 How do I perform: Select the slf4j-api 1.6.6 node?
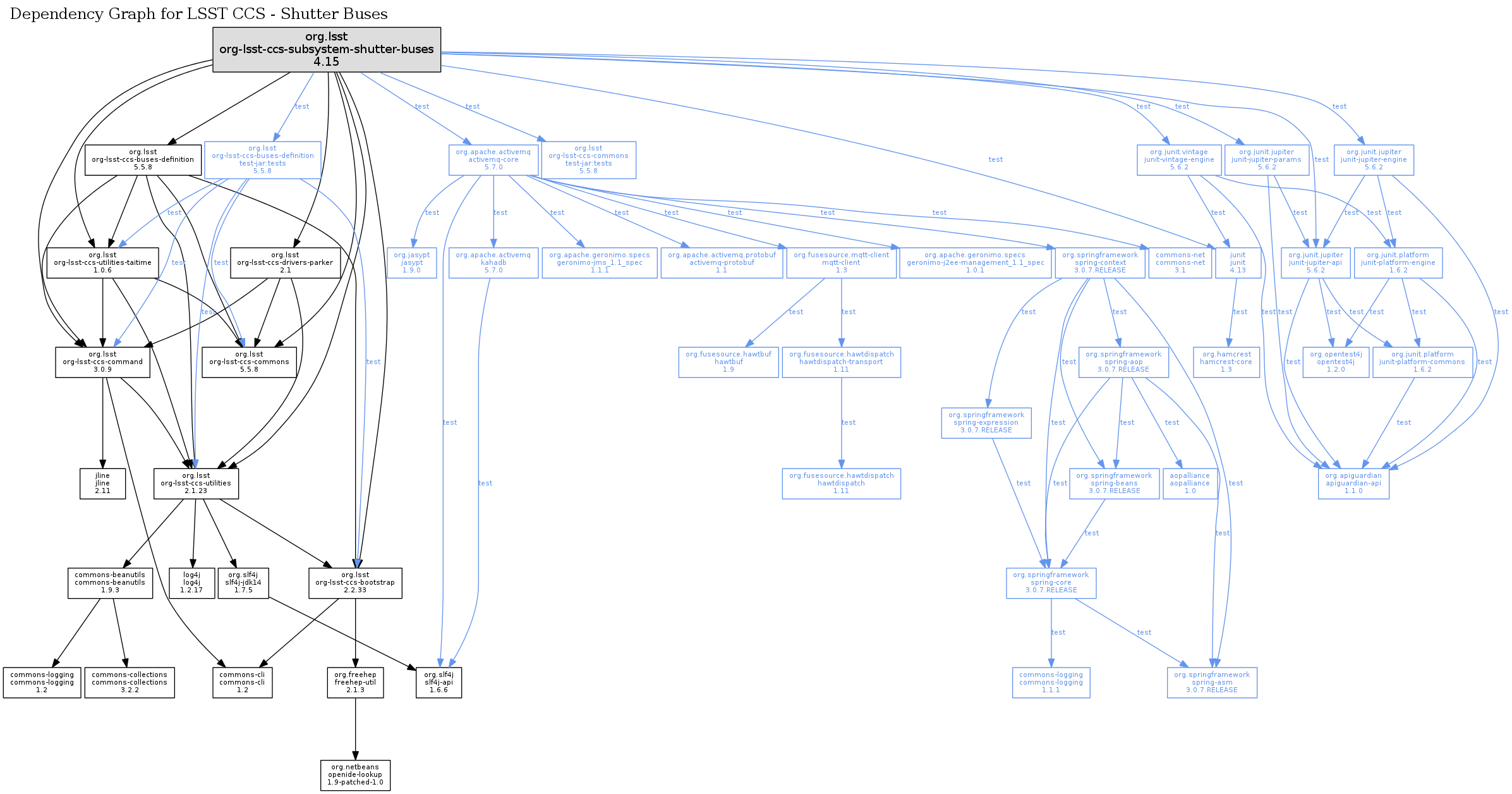[x=438, y=682]
